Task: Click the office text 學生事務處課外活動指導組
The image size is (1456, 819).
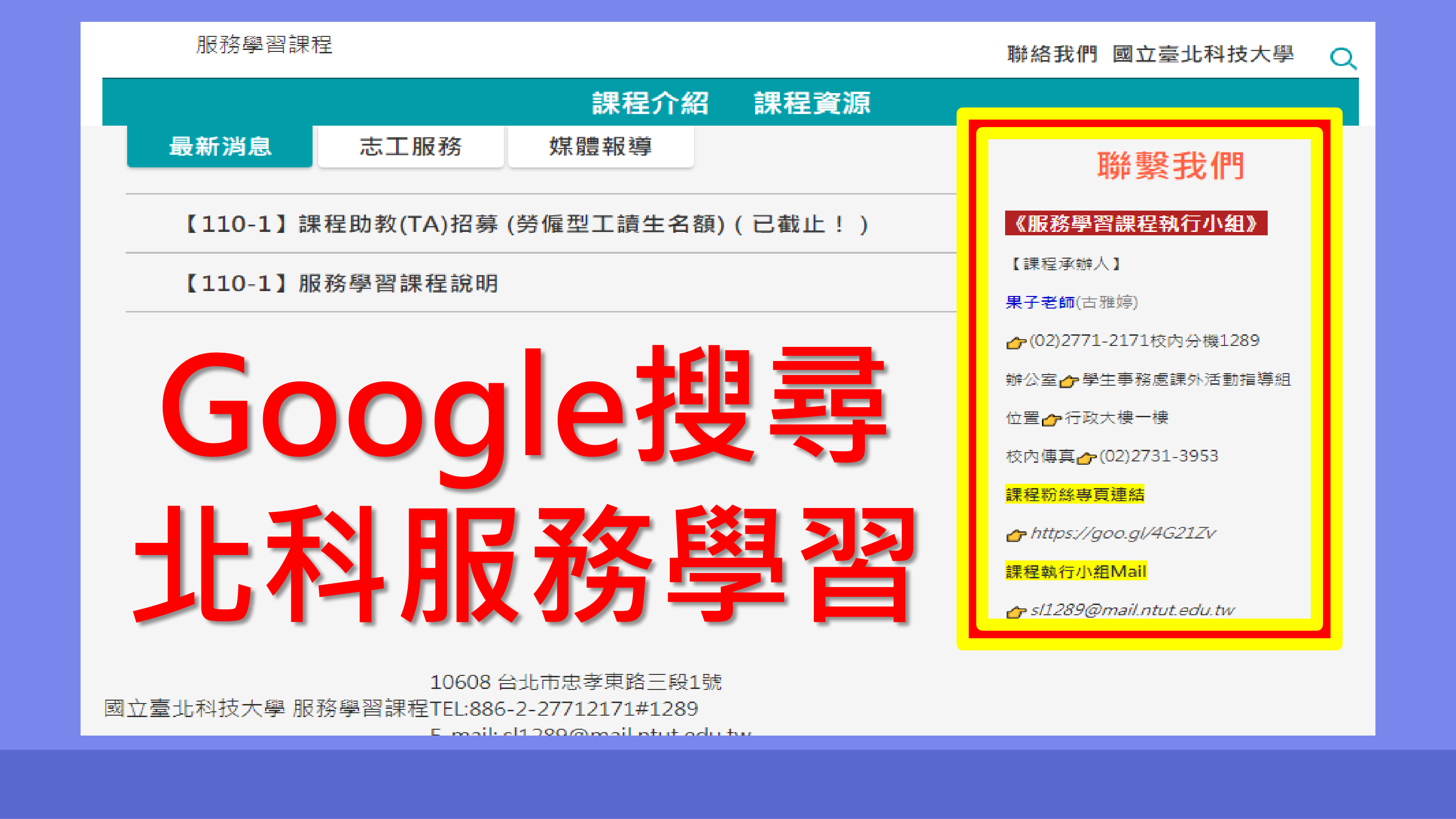Action: click(1186, 379)
